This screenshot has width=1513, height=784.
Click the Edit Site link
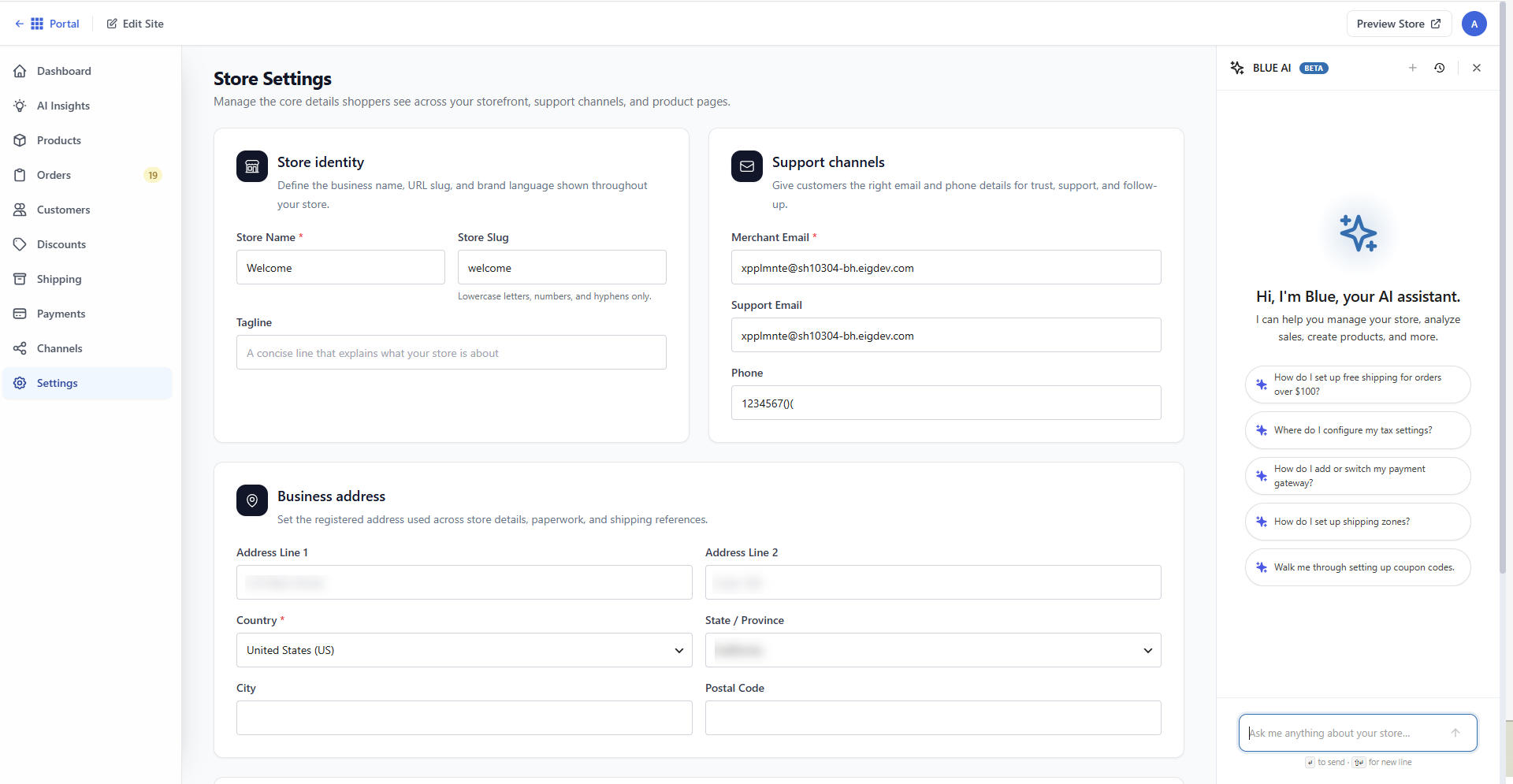click(x=136, y=24)
